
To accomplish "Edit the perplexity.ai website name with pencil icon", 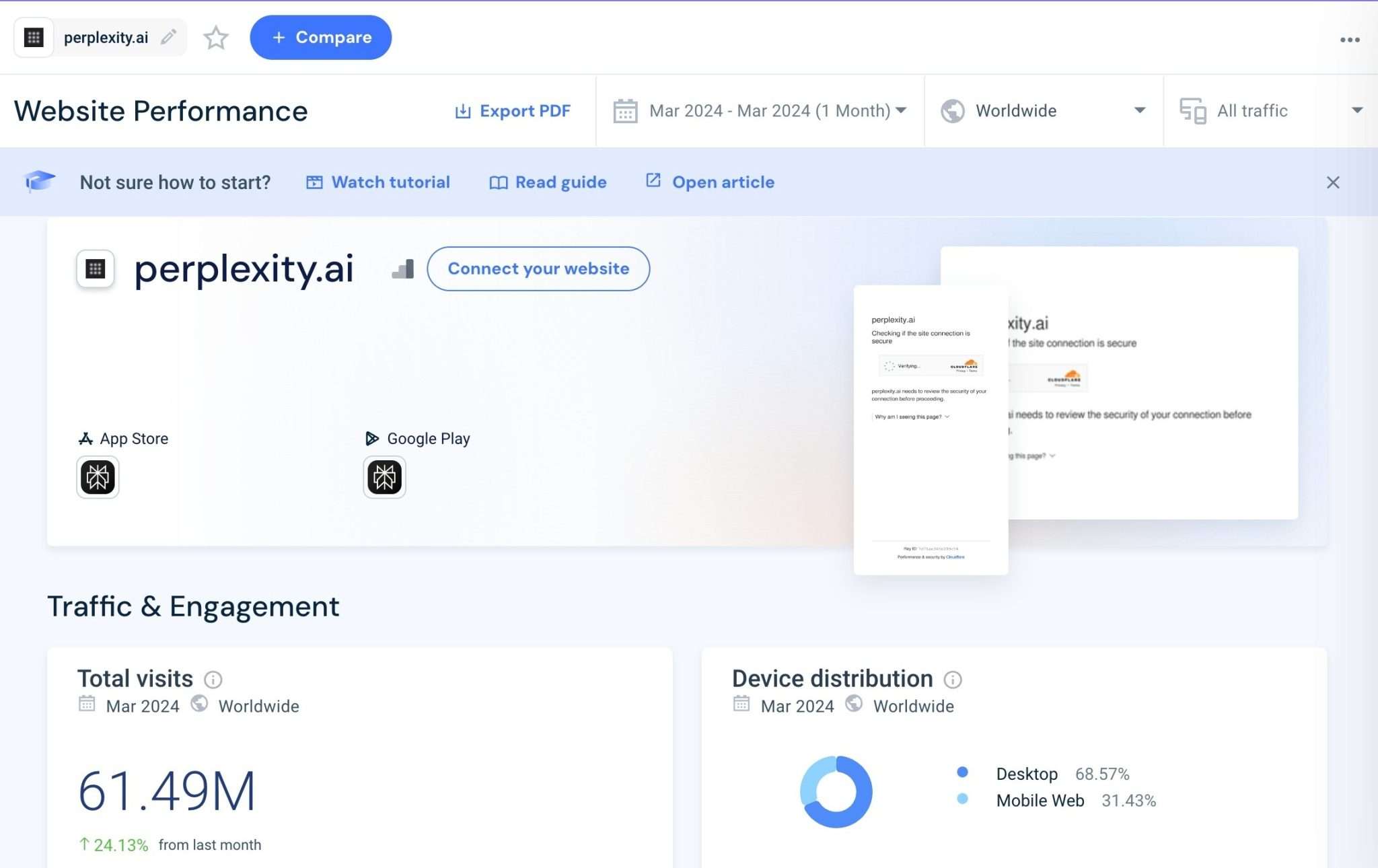I will (168, 37).
